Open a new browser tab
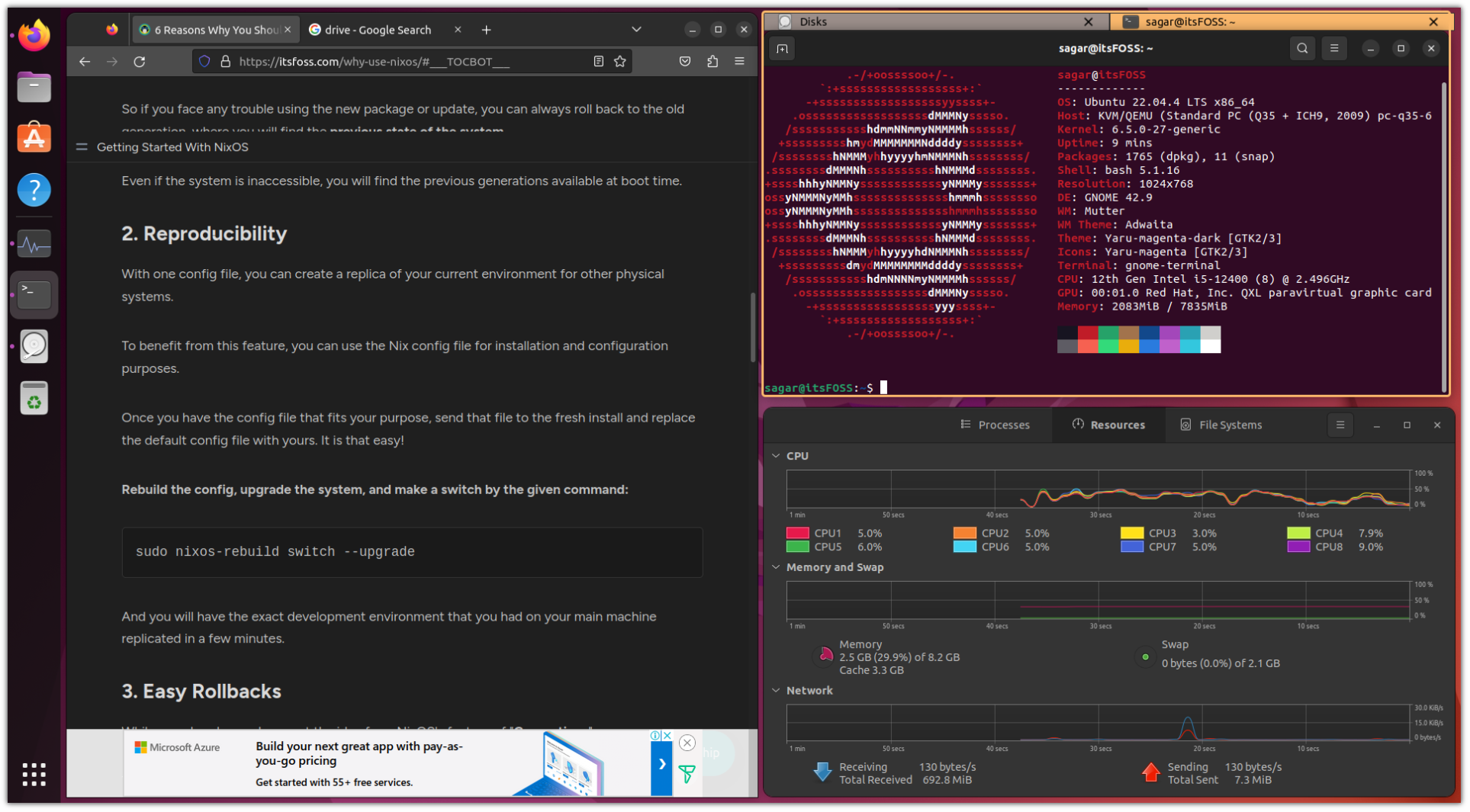The image size is (1470, 812). 487,29
